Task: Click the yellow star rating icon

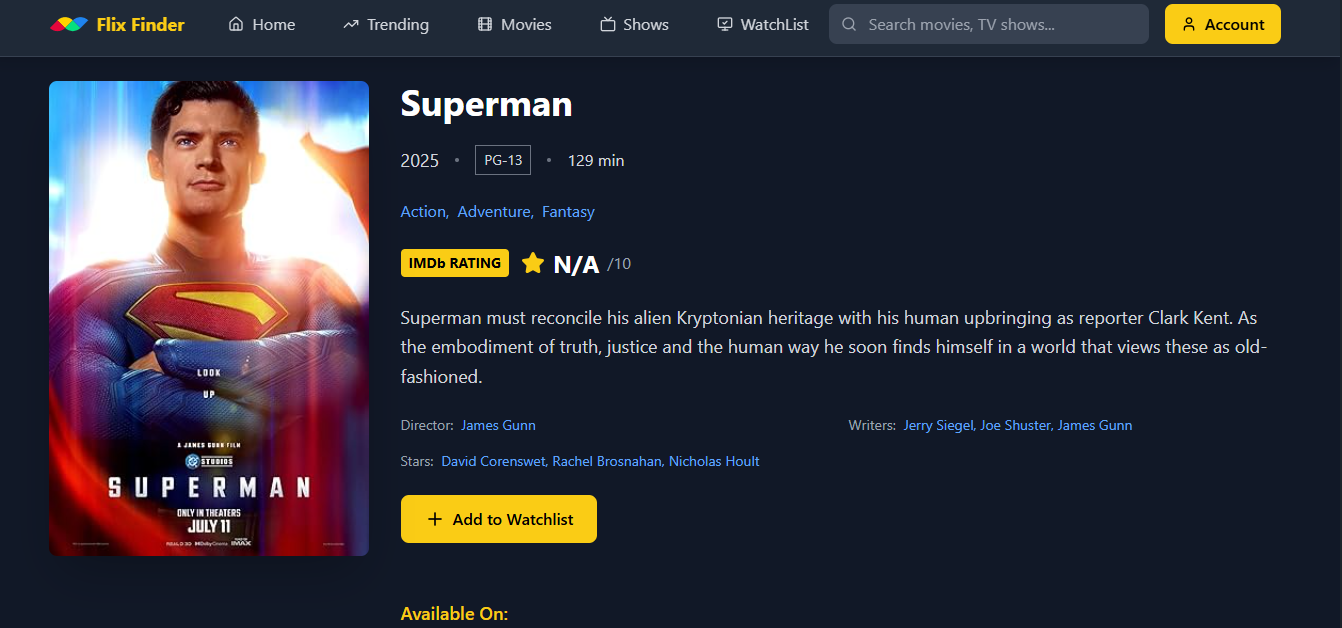Action: (533, 263)
